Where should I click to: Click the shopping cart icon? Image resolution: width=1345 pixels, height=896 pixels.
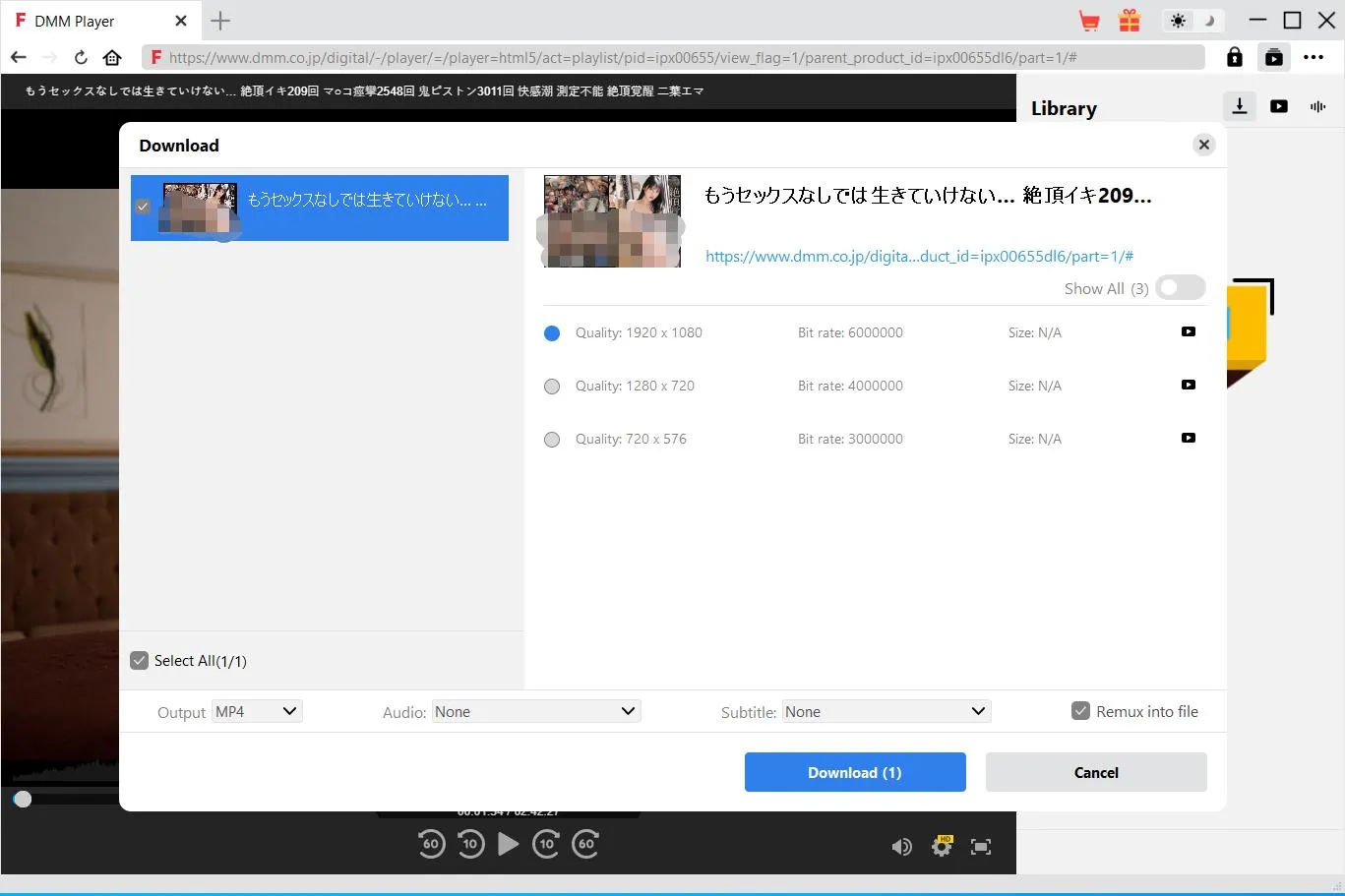tap(1089, 21)
